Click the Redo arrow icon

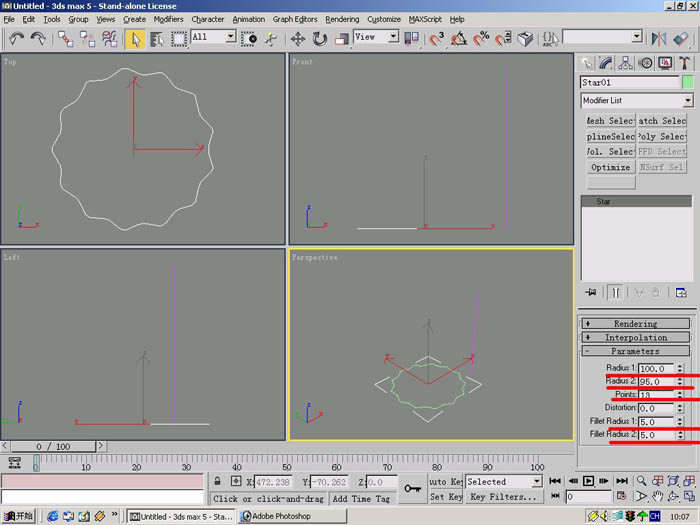point(38,39)
